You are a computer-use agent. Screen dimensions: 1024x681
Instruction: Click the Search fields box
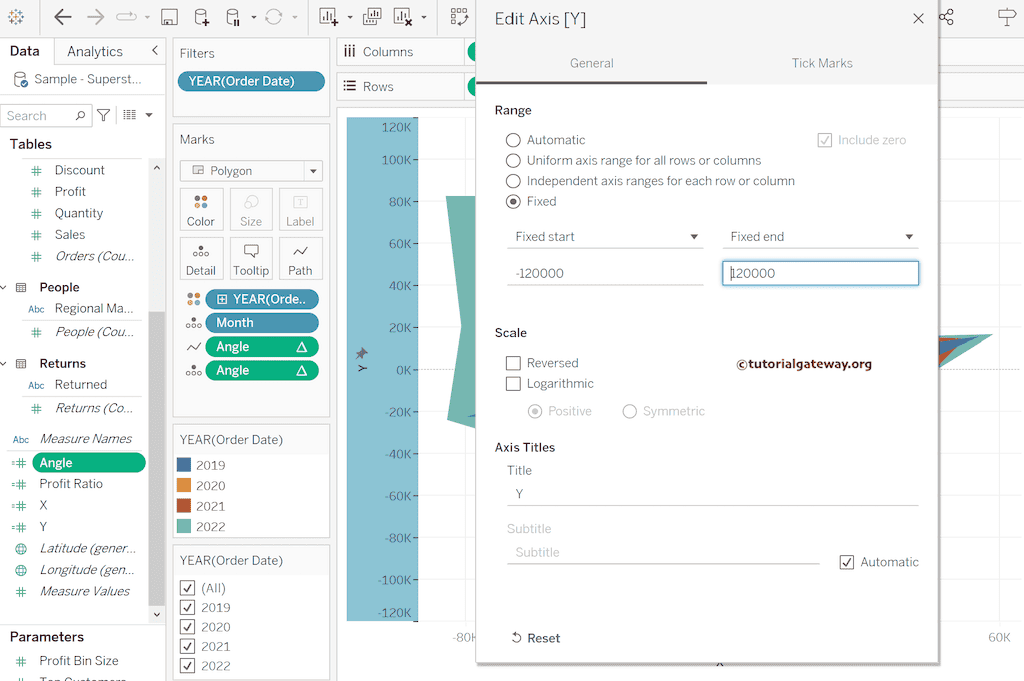(x=46, y=116)
